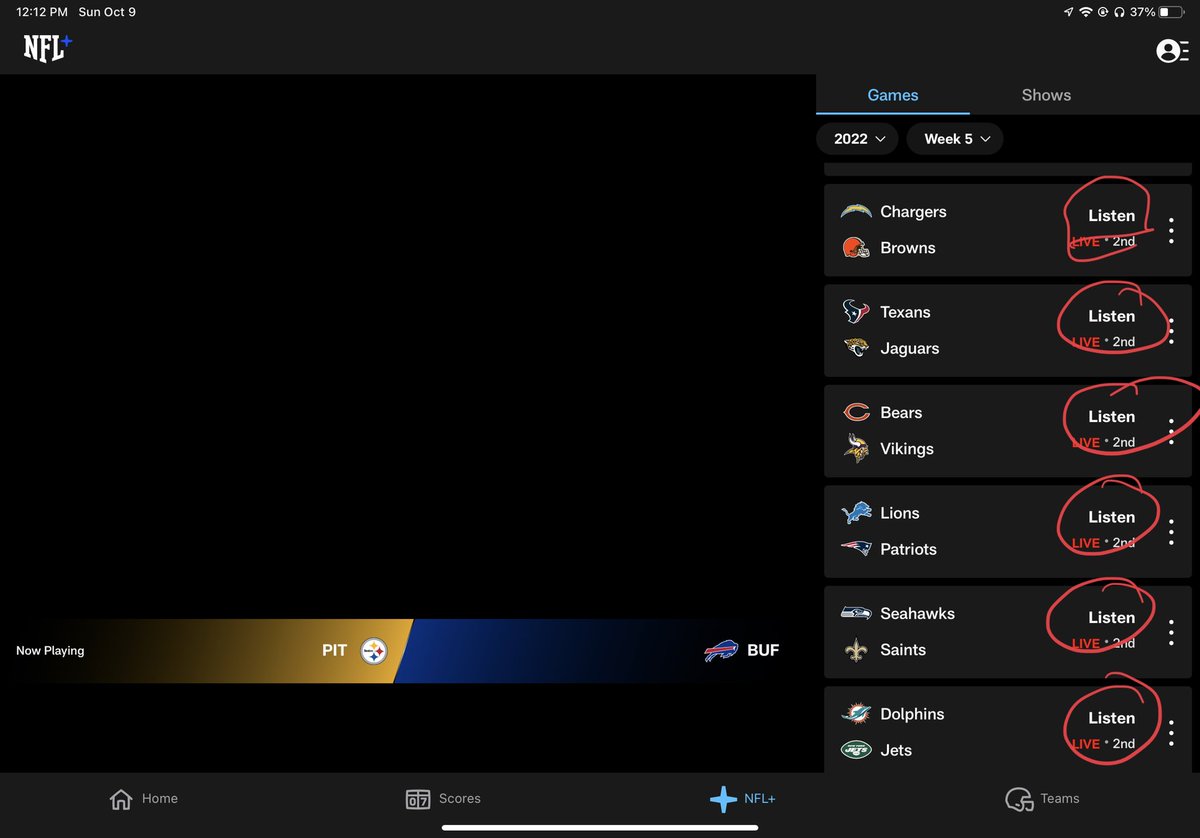Image resolution: width=1200 pixels, height=838 pixels.
Task: Click the Lions team logo
Action: 856,513
